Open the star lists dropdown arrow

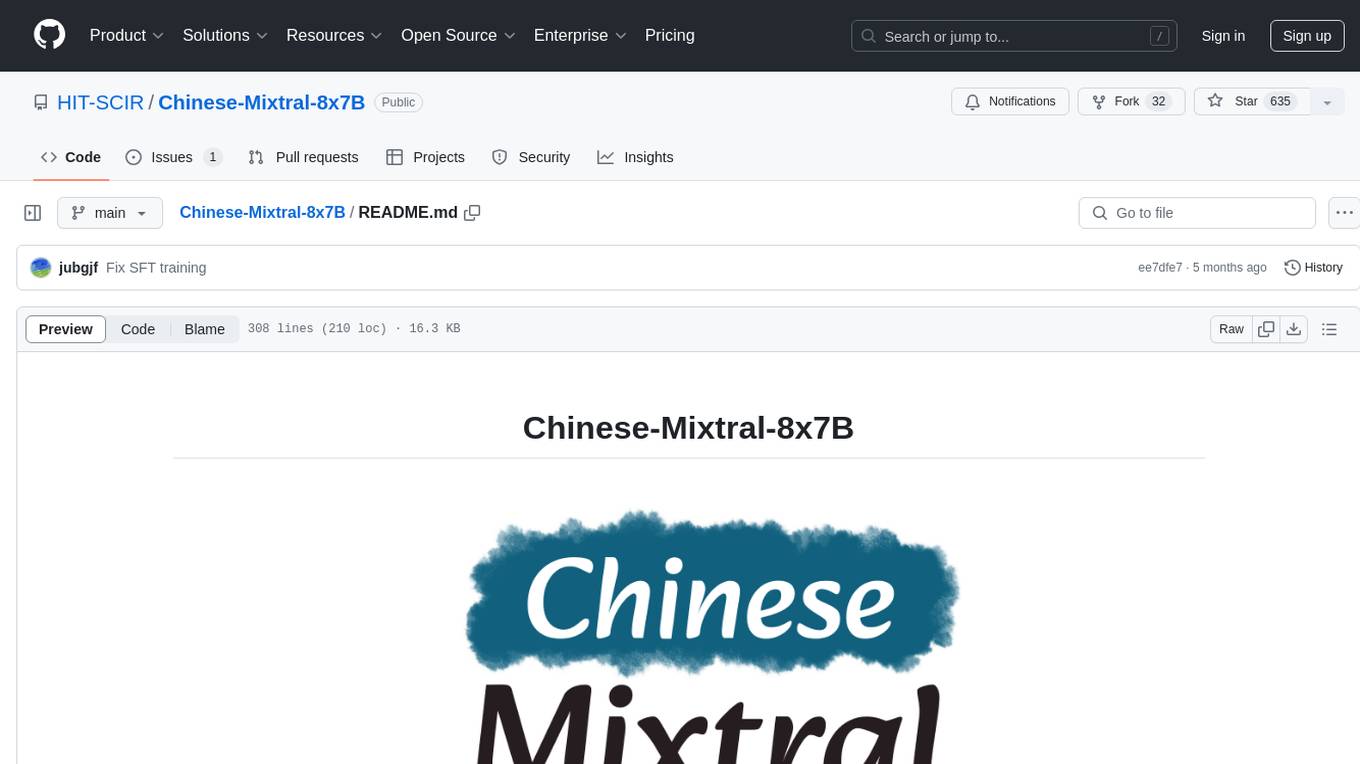tap(1327, 102)
